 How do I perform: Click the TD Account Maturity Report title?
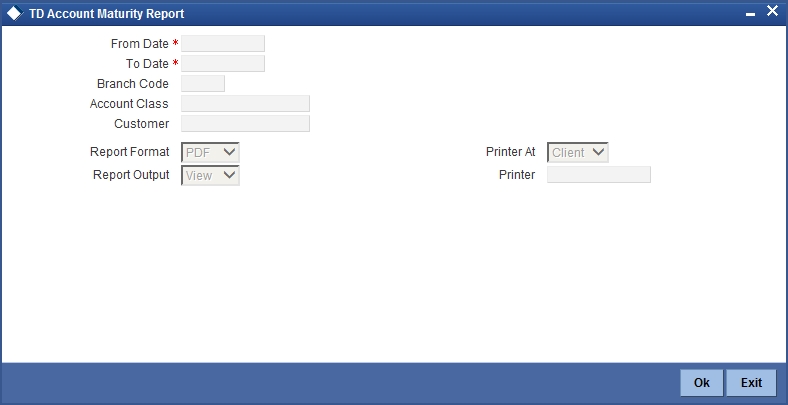(x=107, y=14)
